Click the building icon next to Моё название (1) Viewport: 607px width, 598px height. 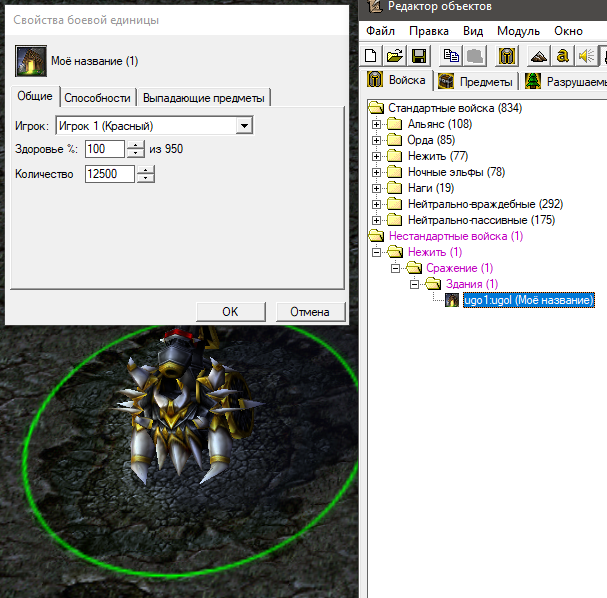tap(31, 61)
